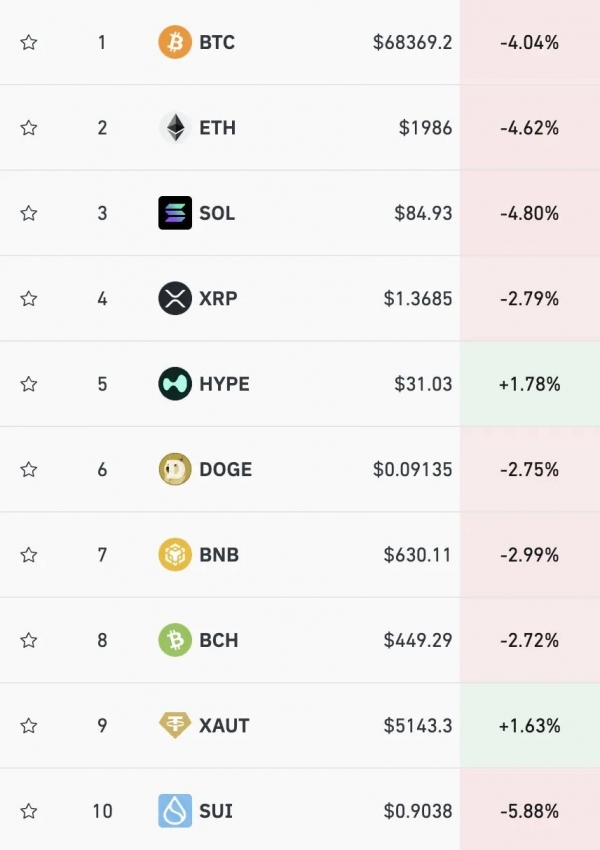Select the BNB price $630.11
The image size is (600, 850).
click(417, 554)
